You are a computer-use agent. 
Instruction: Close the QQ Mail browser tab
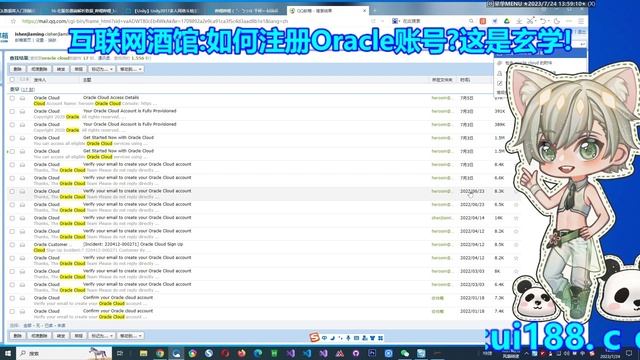point(364,11)
